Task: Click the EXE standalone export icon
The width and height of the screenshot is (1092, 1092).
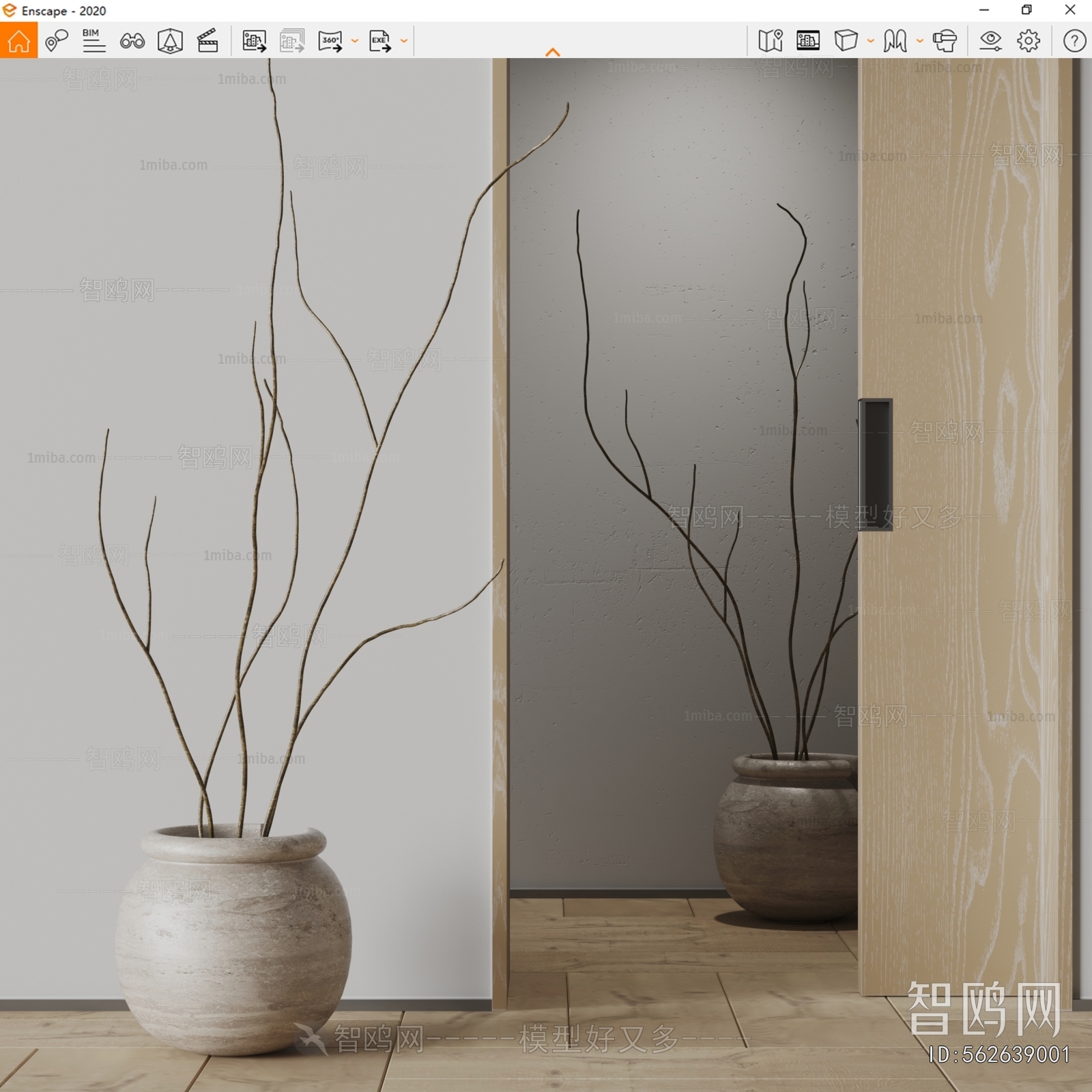Action: point(380,41)
